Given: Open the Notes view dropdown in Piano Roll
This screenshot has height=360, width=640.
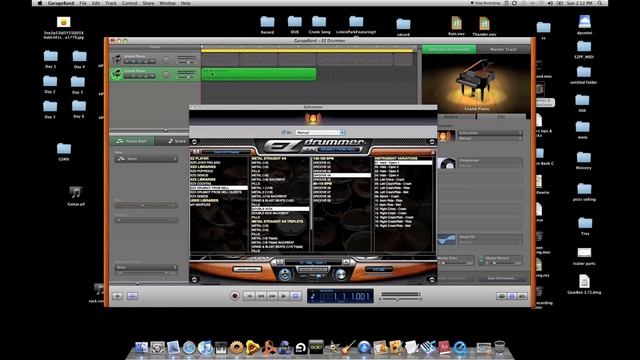Looking at the screenshot, I should [146, 159].
